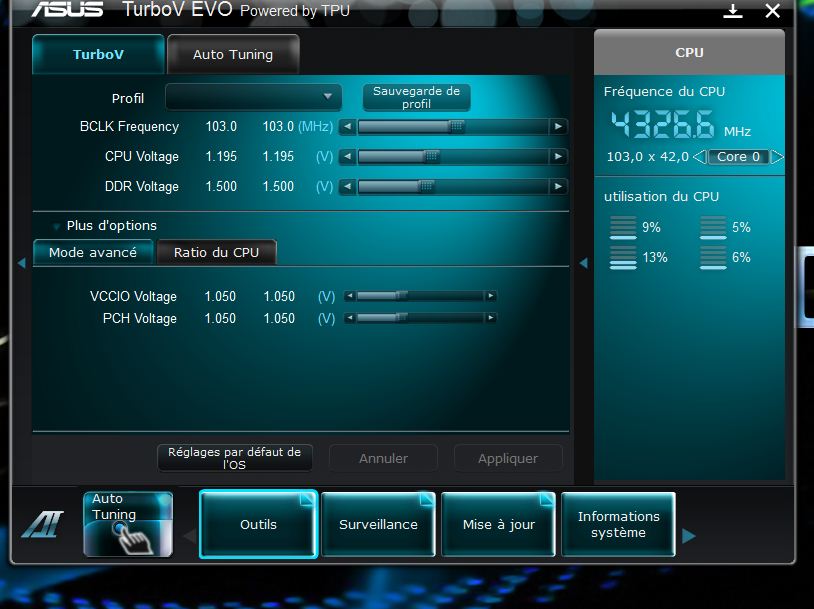Click the ASUS AI Suite logo icon
Image resolution: width=814 pixels, height=609 pixels.
(x=42, y=524)
